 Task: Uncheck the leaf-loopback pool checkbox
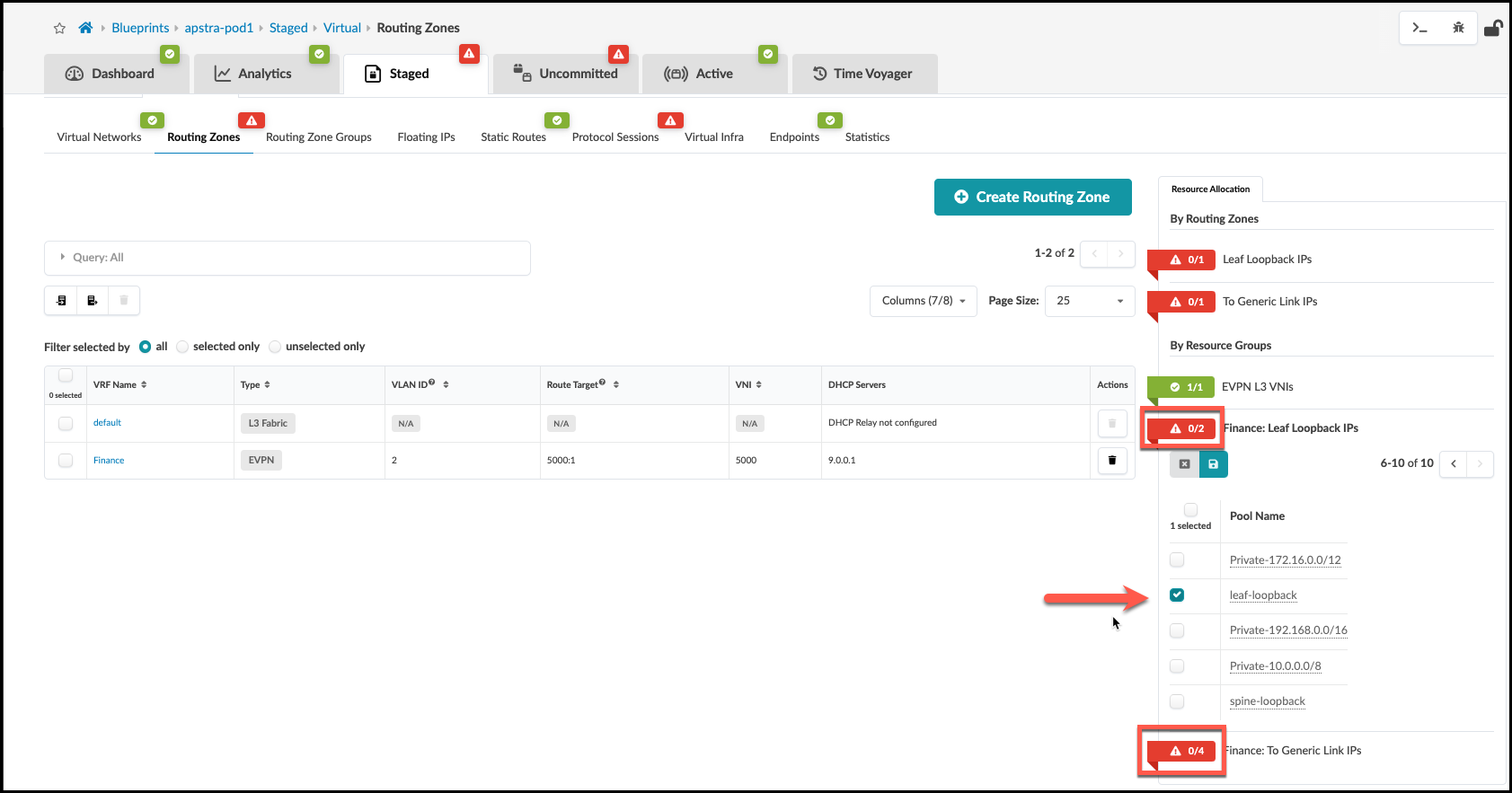pos(1177,595)
